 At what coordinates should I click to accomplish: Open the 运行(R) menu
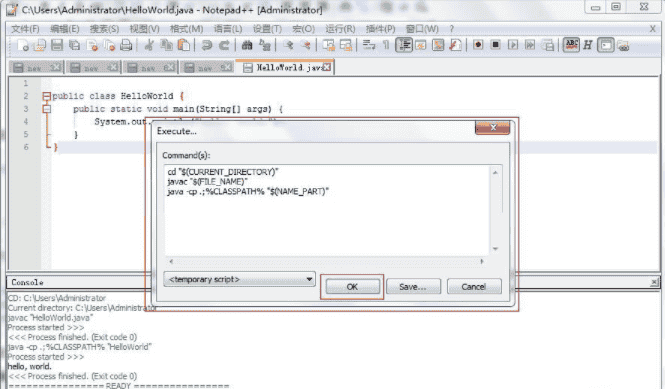pyautogui.click(x=340, y=29)
